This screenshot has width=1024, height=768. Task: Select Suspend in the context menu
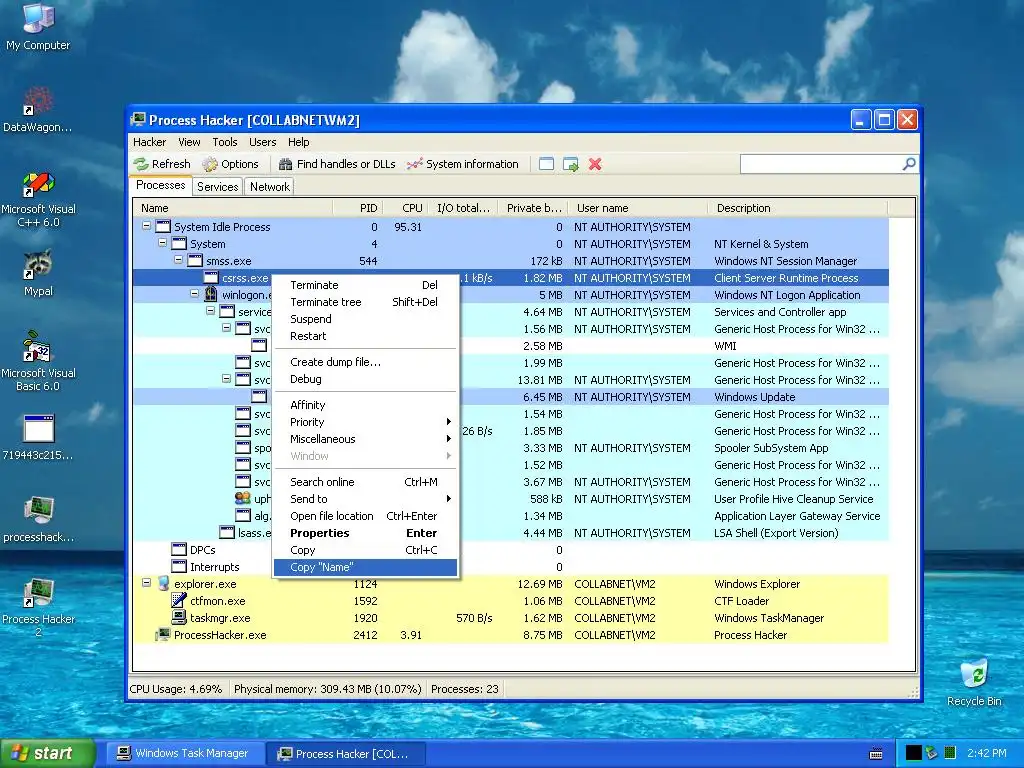point(365,319)
